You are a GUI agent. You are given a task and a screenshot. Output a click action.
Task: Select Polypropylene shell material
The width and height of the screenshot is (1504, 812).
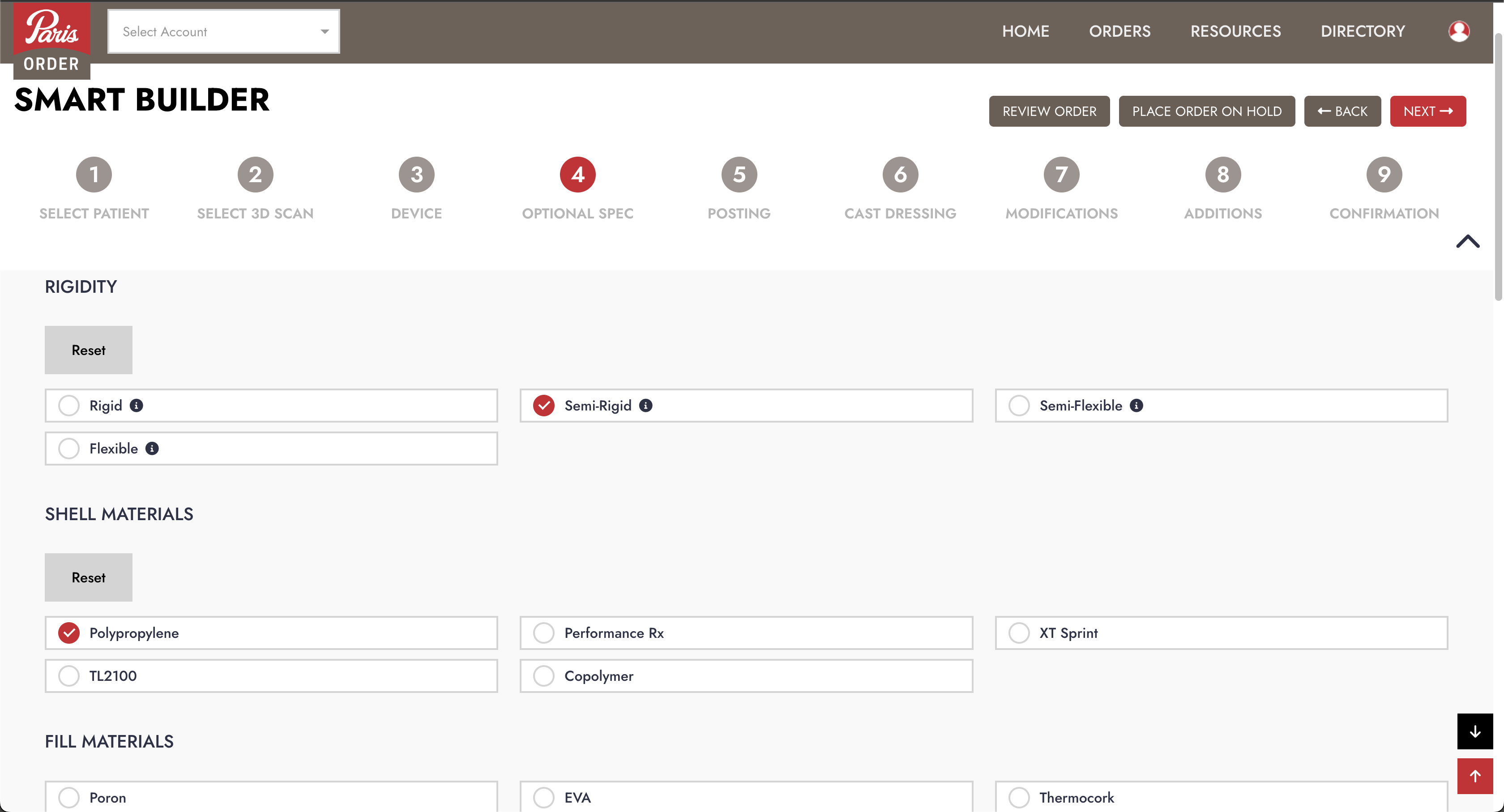click(272, 633)
